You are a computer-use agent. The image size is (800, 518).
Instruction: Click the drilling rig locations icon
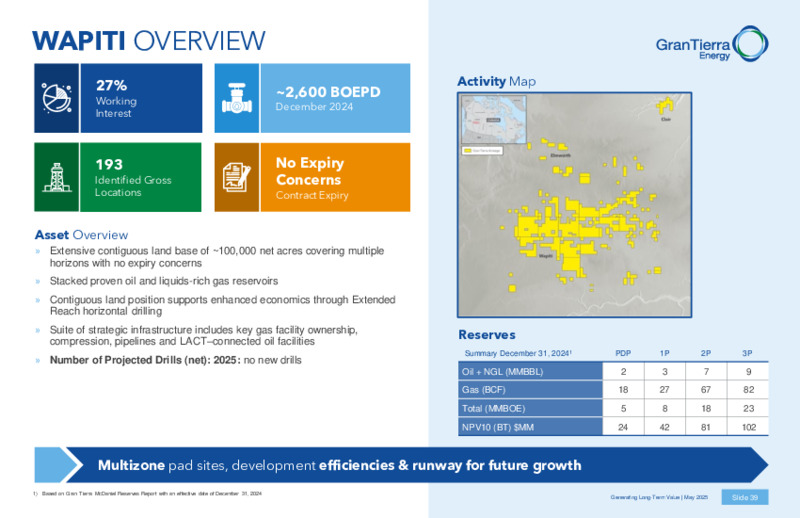57,178
